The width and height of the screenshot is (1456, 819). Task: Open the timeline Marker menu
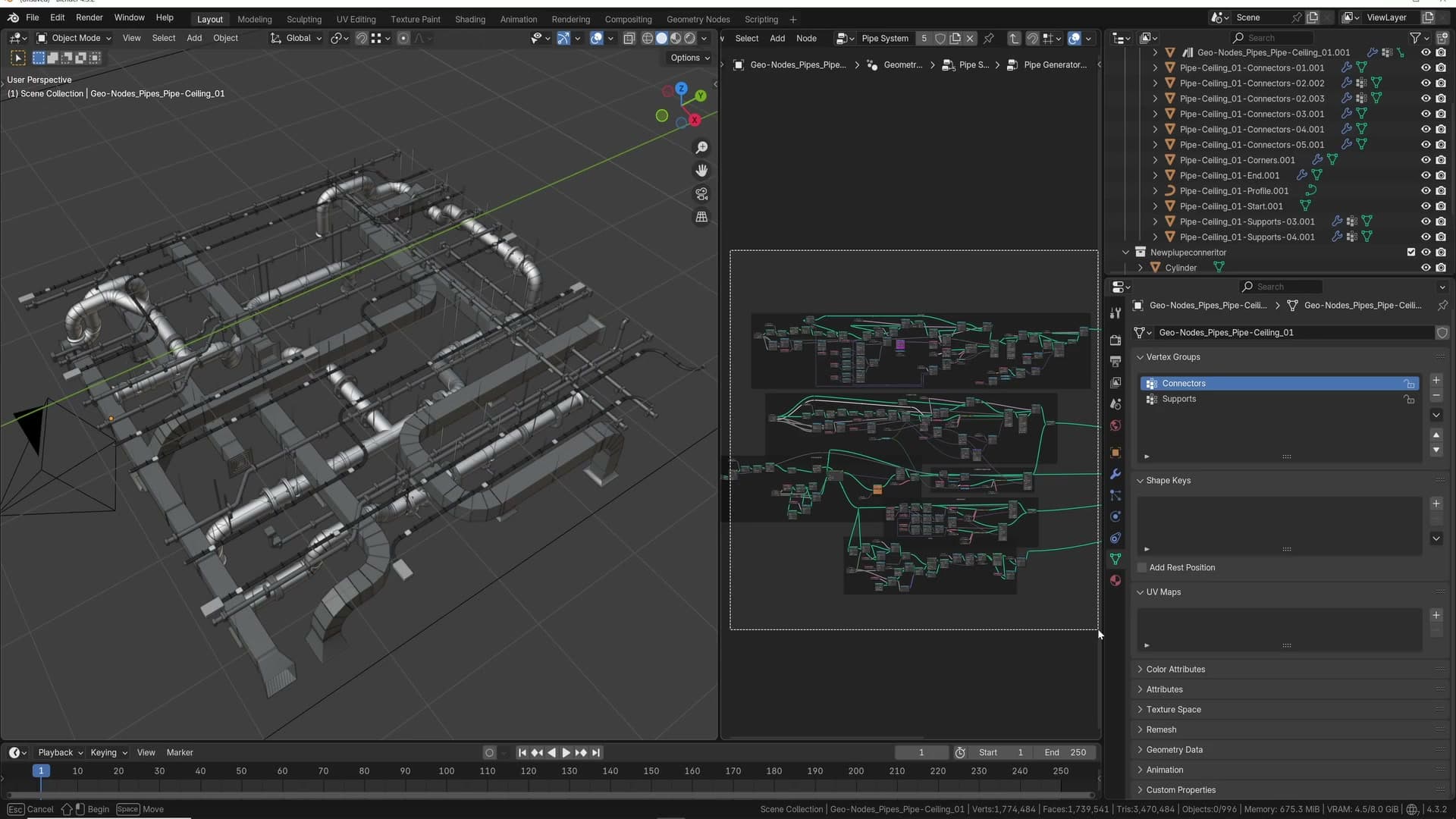[180, 752]
